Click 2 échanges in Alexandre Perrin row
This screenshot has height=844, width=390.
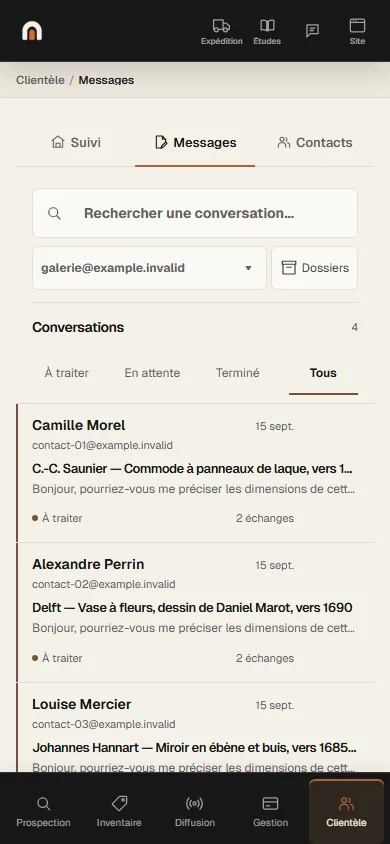[265, 658]
